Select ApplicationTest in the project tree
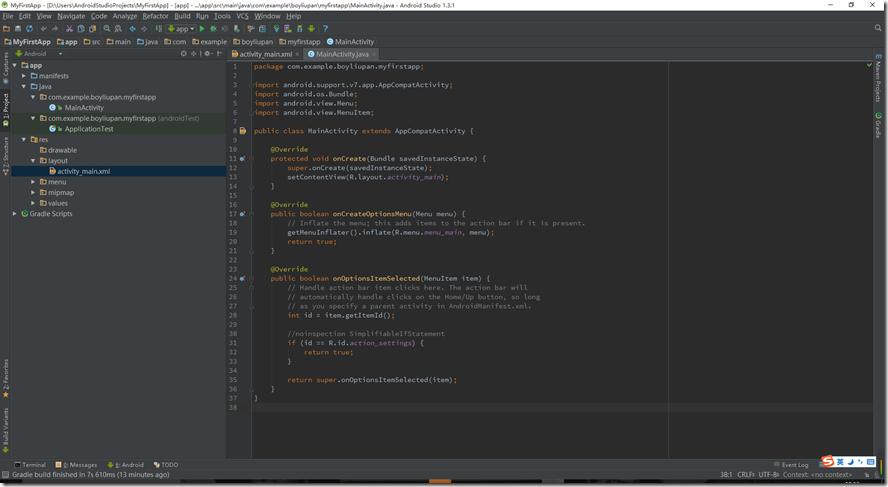 pos(89,129)
